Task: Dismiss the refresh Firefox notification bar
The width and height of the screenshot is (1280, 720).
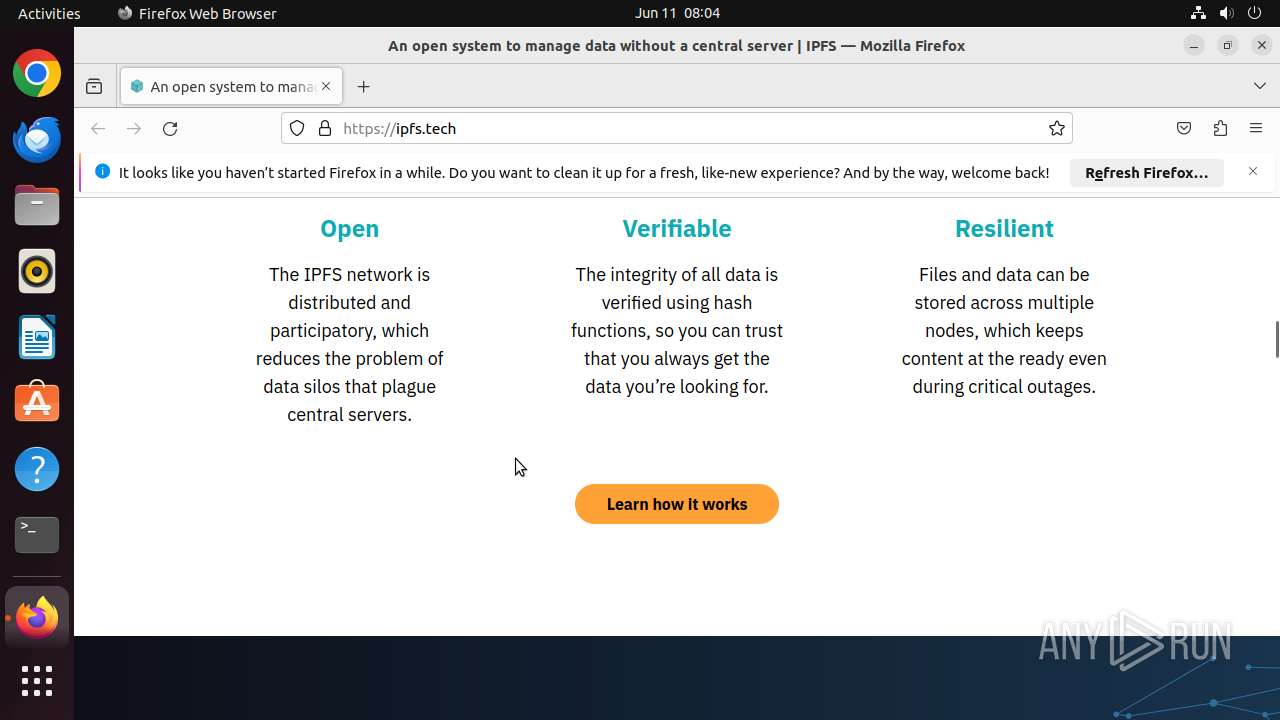Action: [1253, 172]
